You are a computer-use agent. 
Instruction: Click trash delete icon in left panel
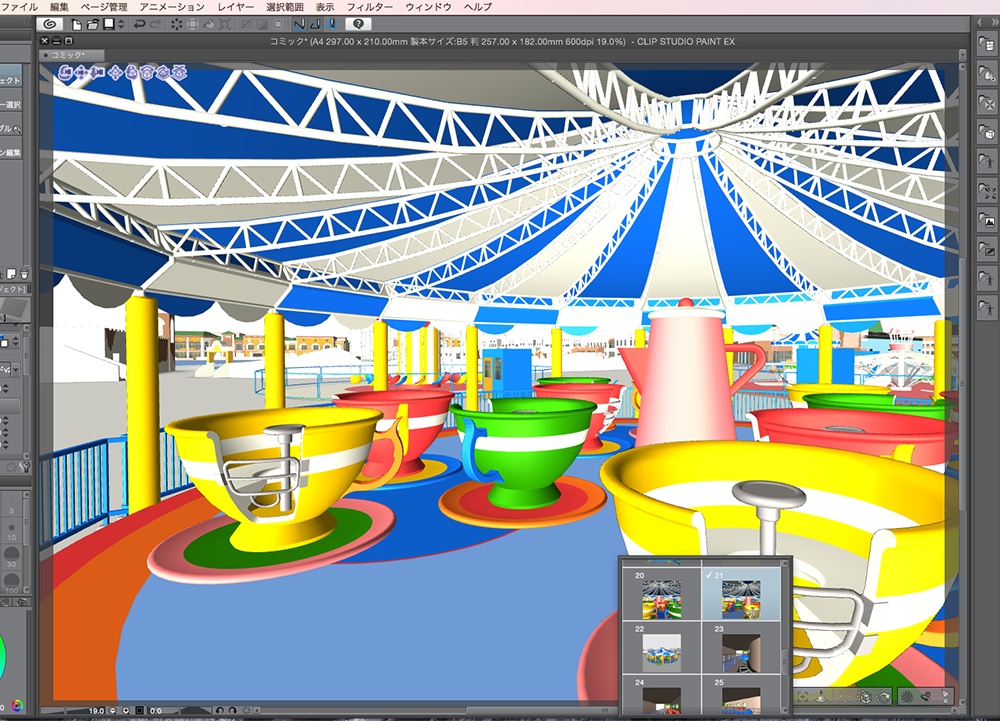24,274
